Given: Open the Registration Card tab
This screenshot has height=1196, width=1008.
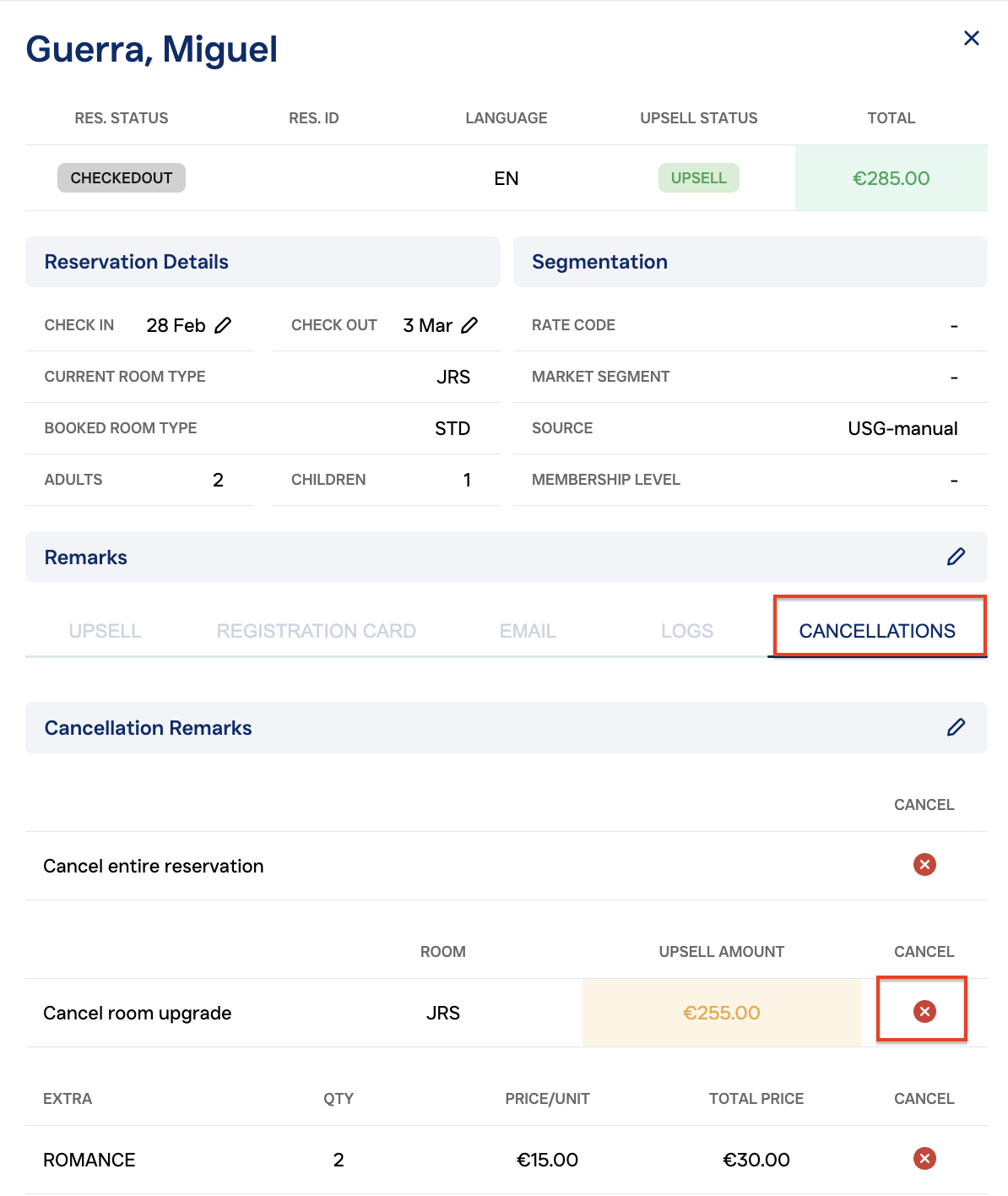Looking at the screenshot, I should [316, 631].
